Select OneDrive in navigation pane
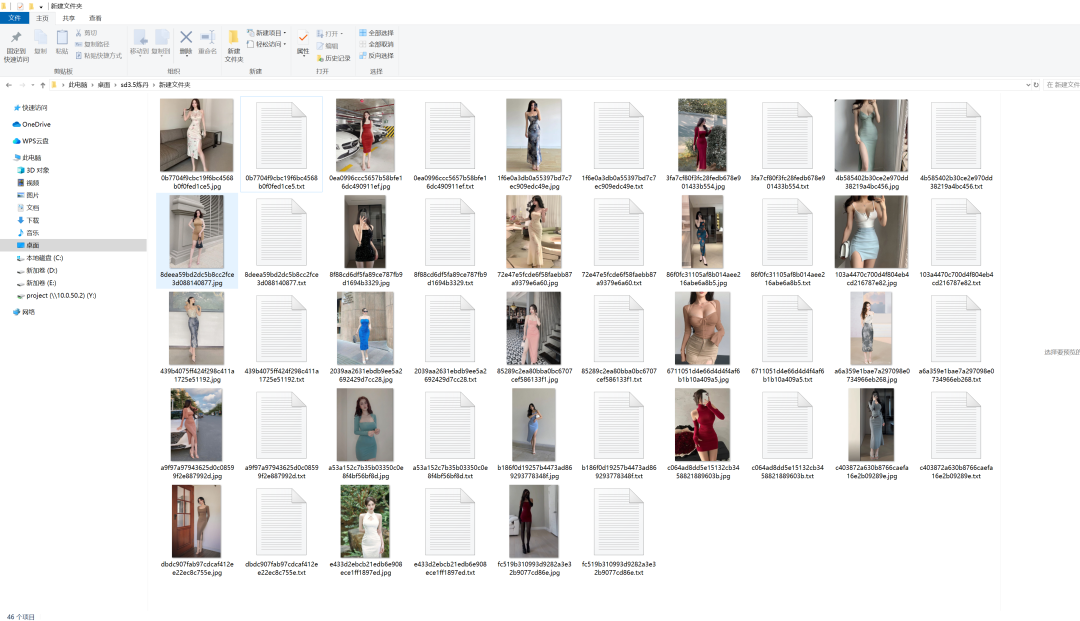This screenshot has height=621, width=1080. point(37,125)
